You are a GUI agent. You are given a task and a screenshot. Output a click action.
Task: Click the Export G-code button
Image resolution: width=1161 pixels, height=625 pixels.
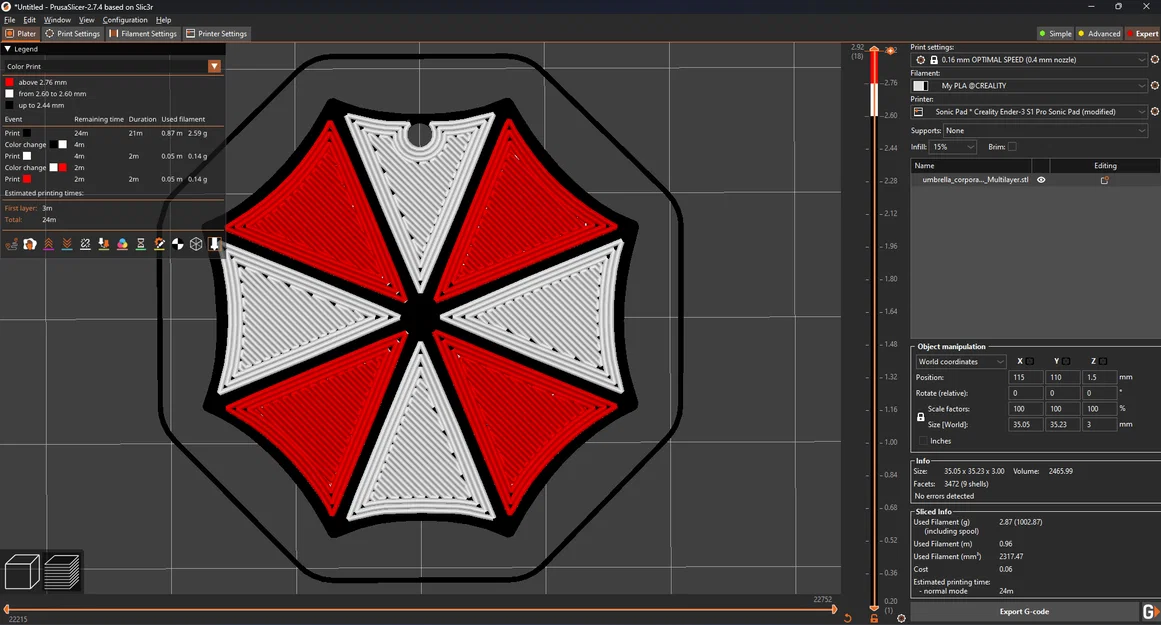pyautogui.click(x=1023, y=611)
